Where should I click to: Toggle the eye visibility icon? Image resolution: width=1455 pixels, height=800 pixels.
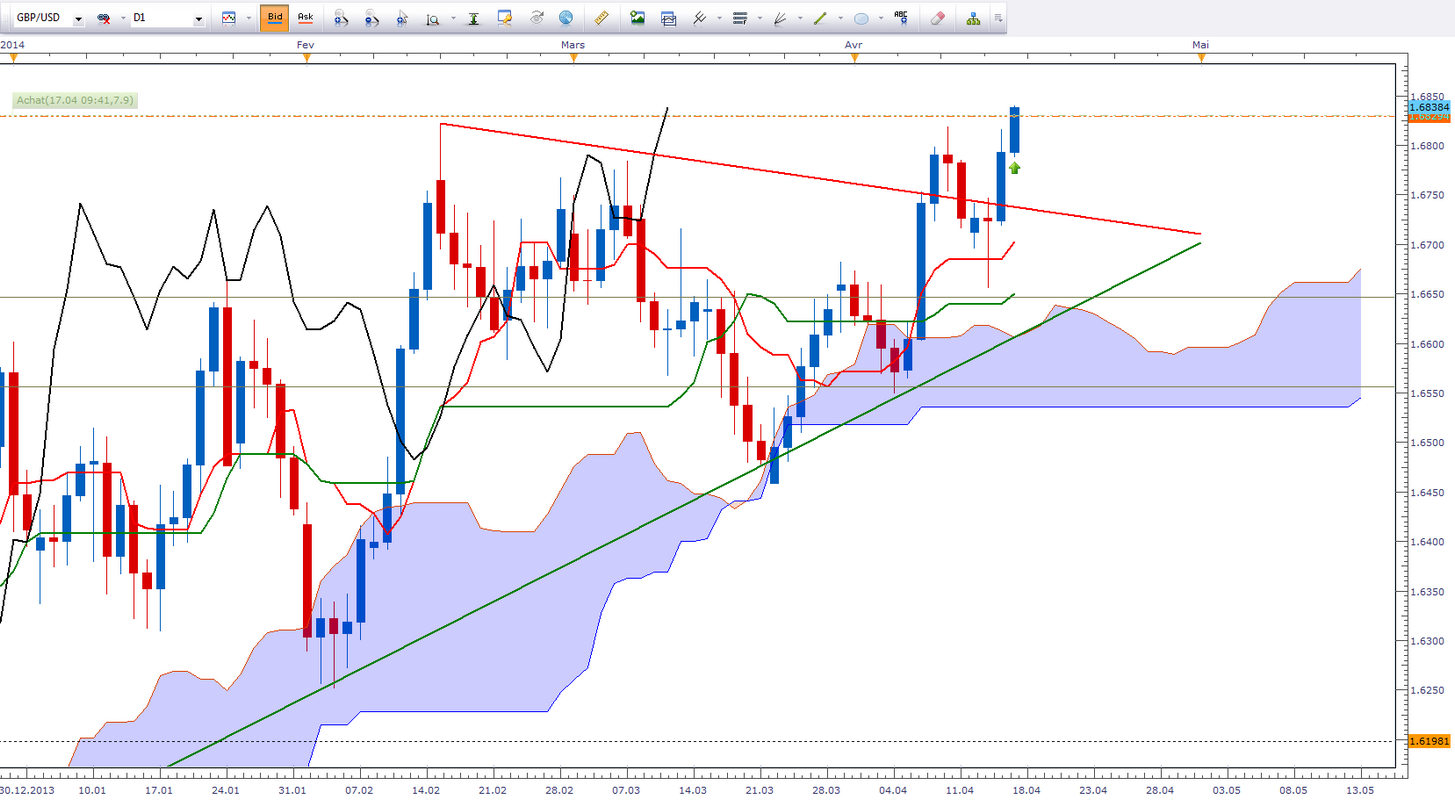pos(537,18)
